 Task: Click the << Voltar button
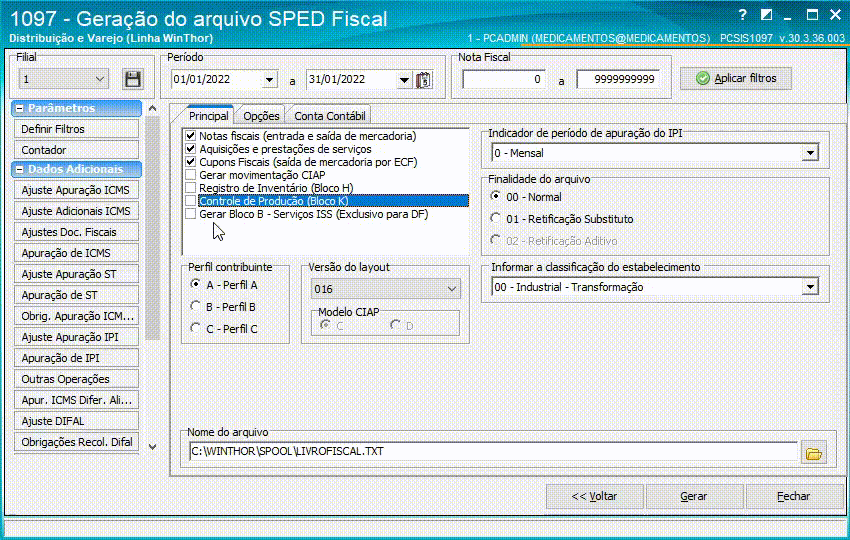coord(595,496)
